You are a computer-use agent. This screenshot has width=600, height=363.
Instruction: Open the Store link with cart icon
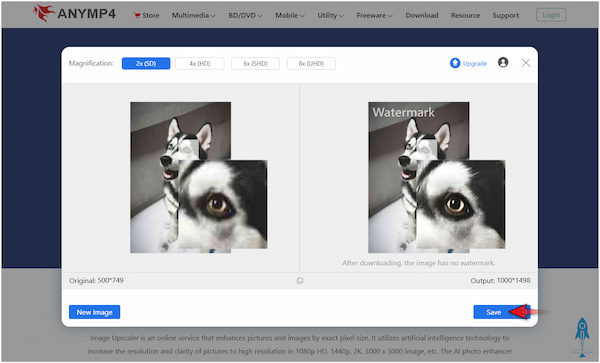tap(147, 15)
